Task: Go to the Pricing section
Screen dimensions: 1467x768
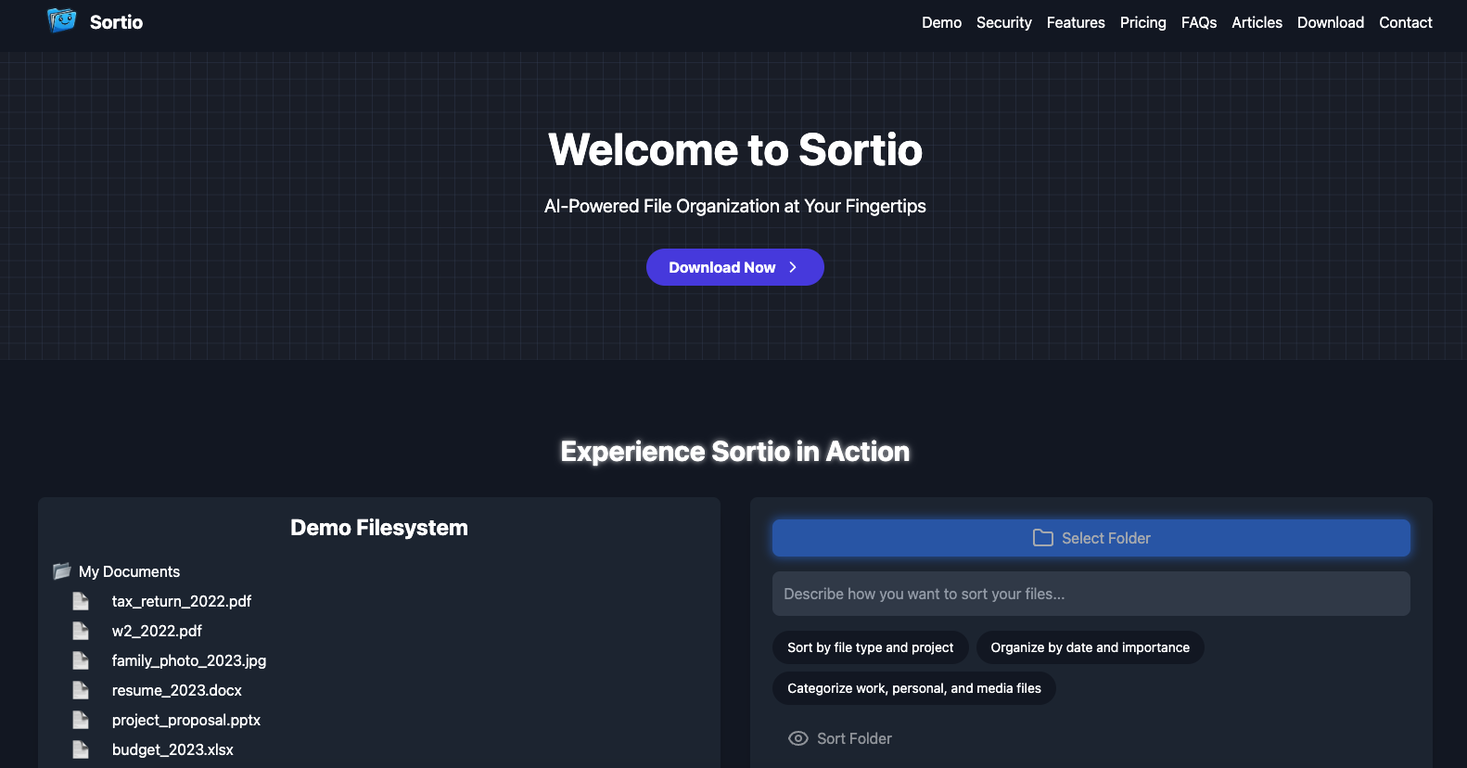Action: (1142, 22)
